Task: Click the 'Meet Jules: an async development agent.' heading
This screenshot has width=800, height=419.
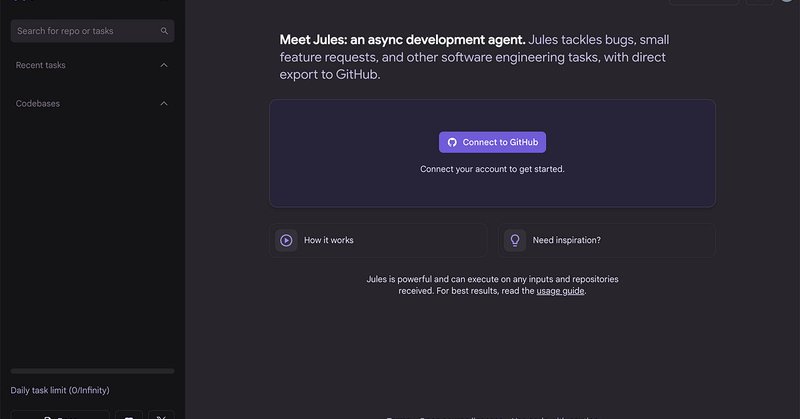Action: [x=402, y=40]
